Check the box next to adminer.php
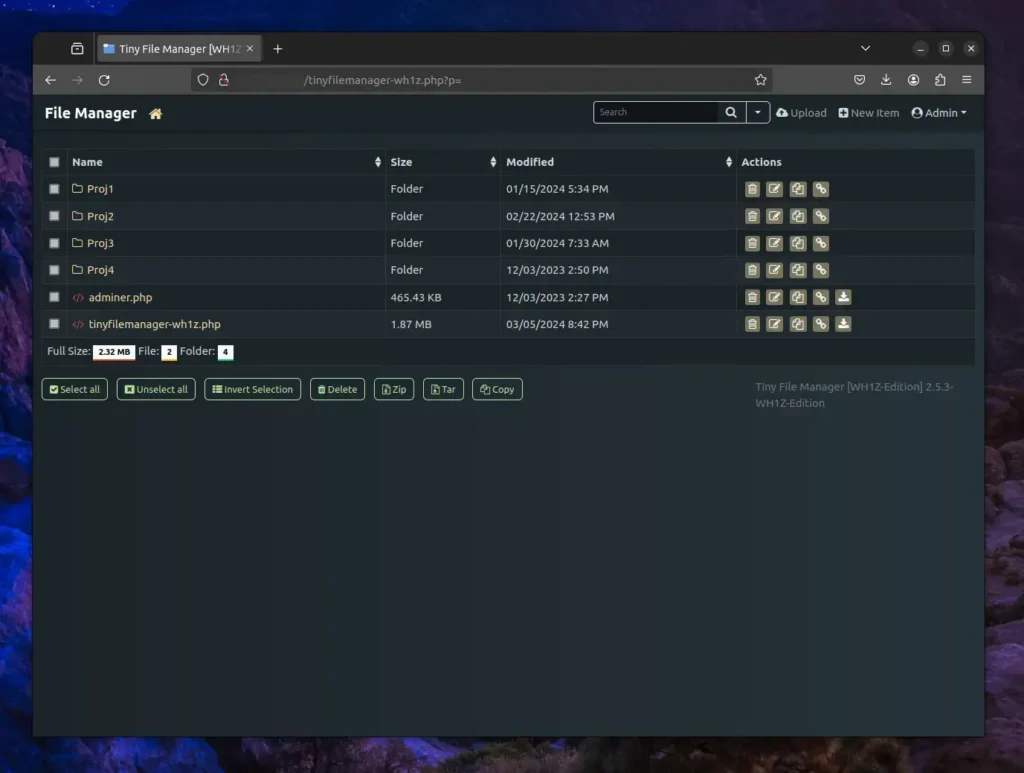The height and width of the screenshot is (773, 1024). 54,297
